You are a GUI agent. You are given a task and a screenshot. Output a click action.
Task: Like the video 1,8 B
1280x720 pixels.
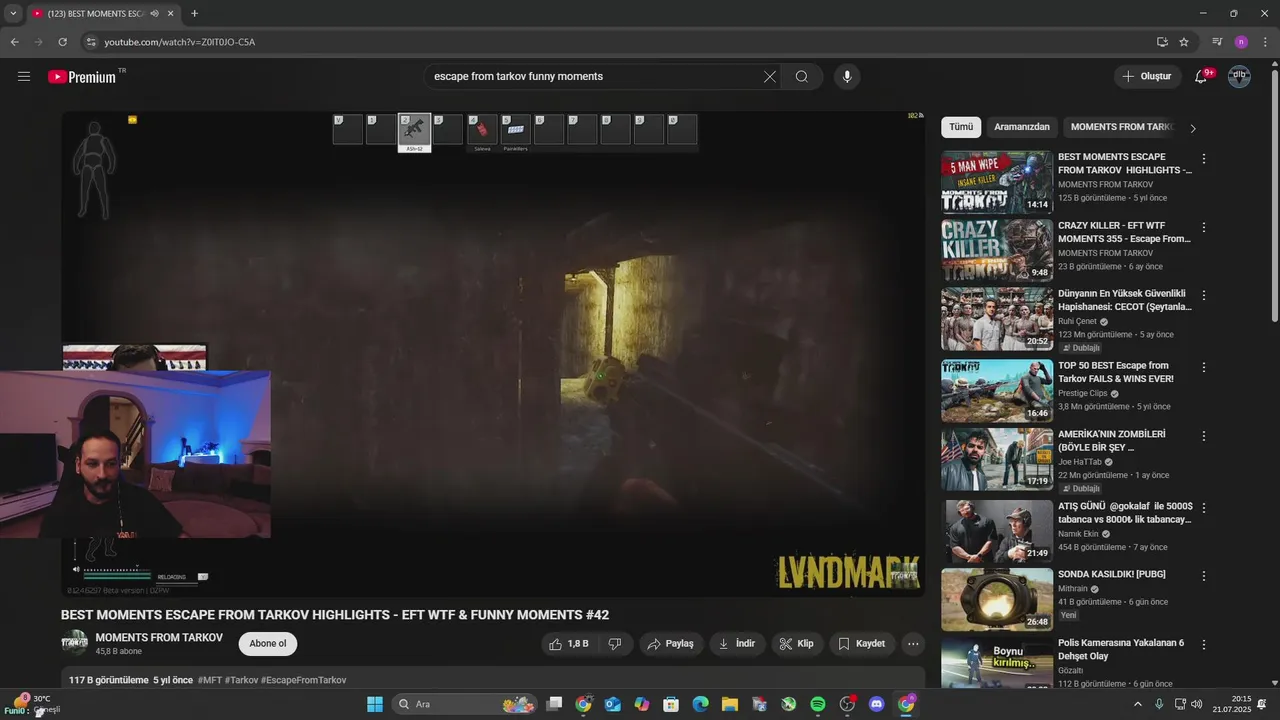pos(569,643)
